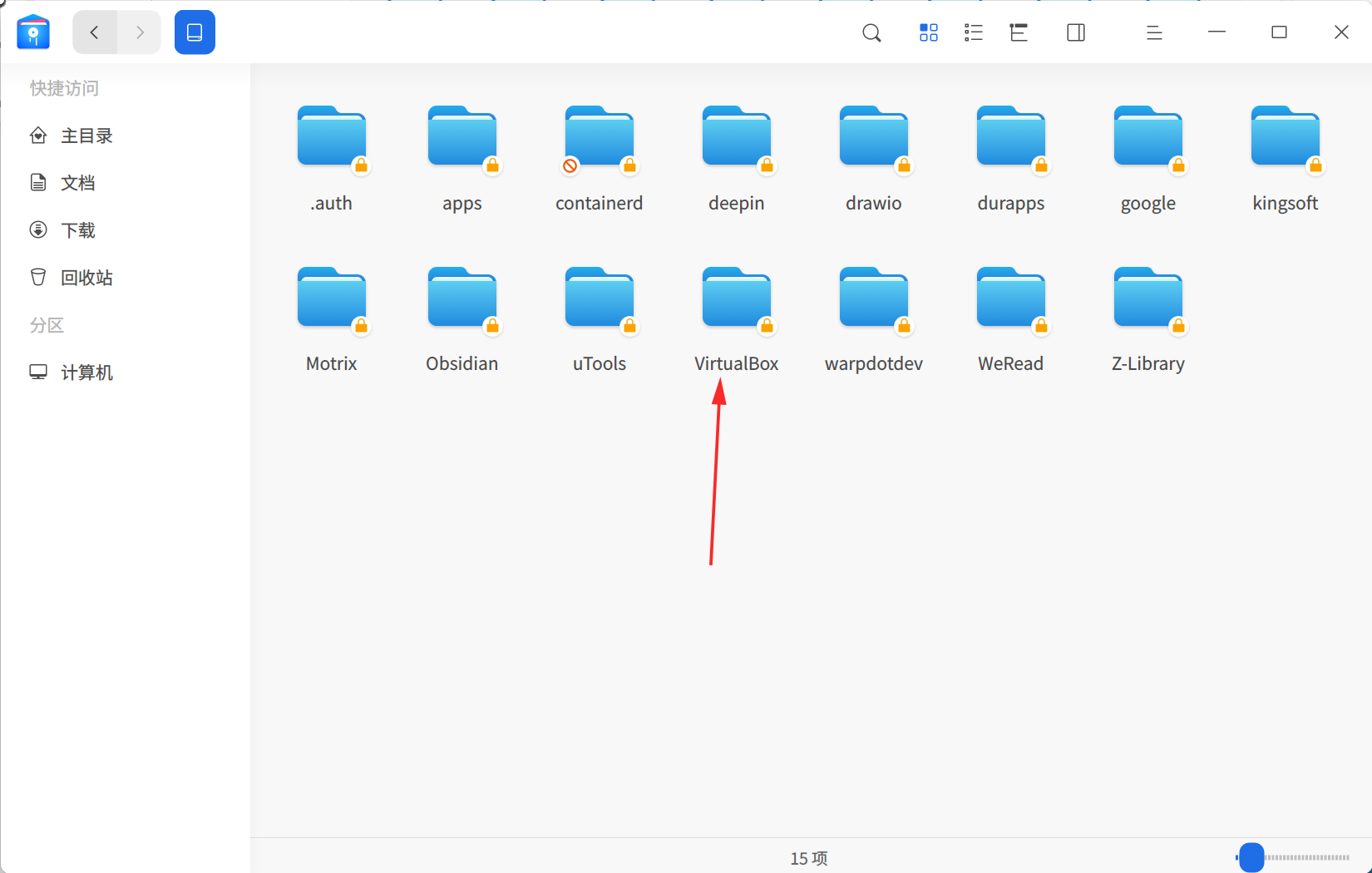Toggle the details side panel

1076,32
